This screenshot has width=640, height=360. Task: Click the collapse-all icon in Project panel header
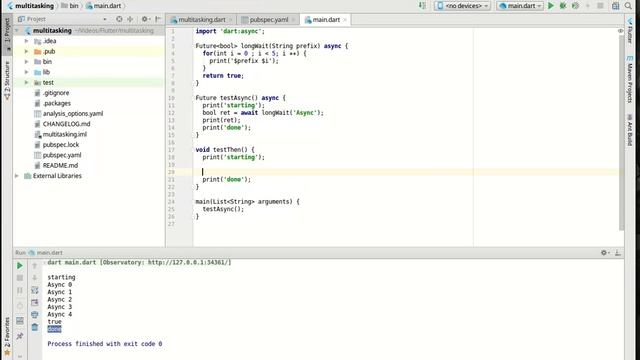(130, 19)
